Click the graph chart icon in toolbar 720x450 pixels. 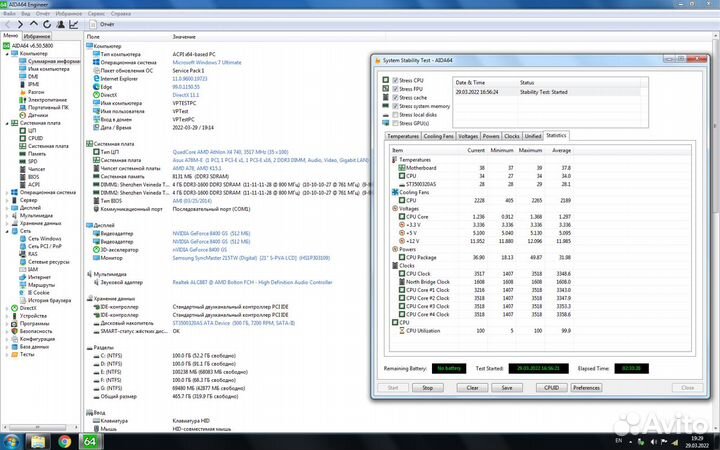tap(73, 24)
